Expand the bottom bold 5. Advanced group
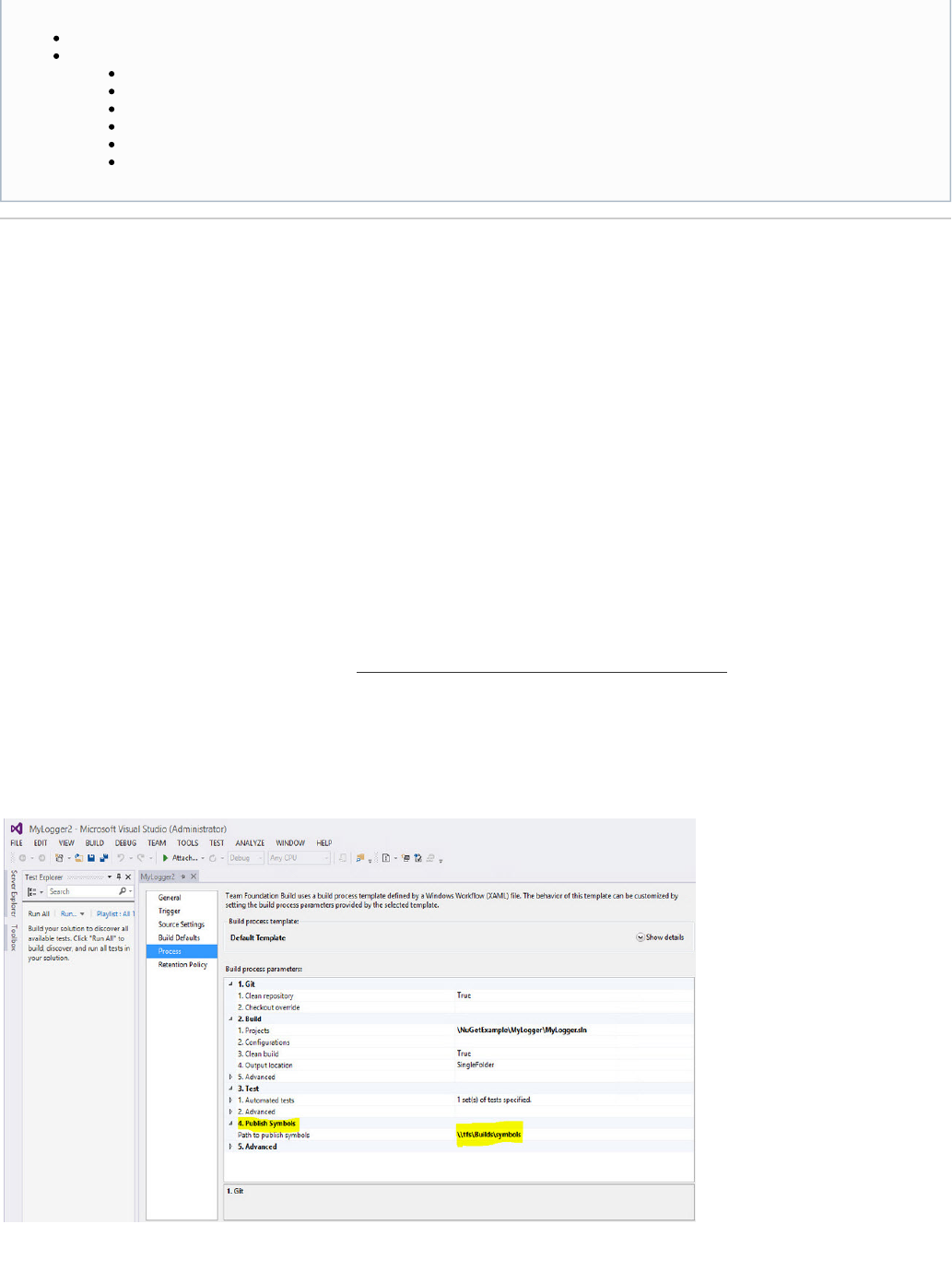952x1283 pixels. point(231,1147)
